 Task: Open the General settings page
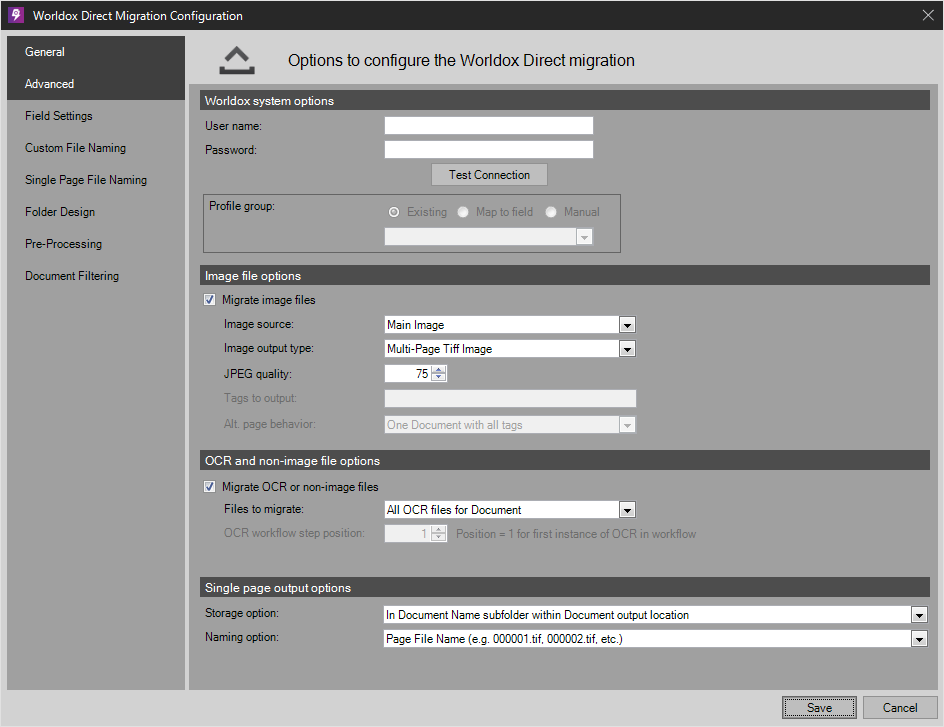pyautogui.click(x=96, y=52)
